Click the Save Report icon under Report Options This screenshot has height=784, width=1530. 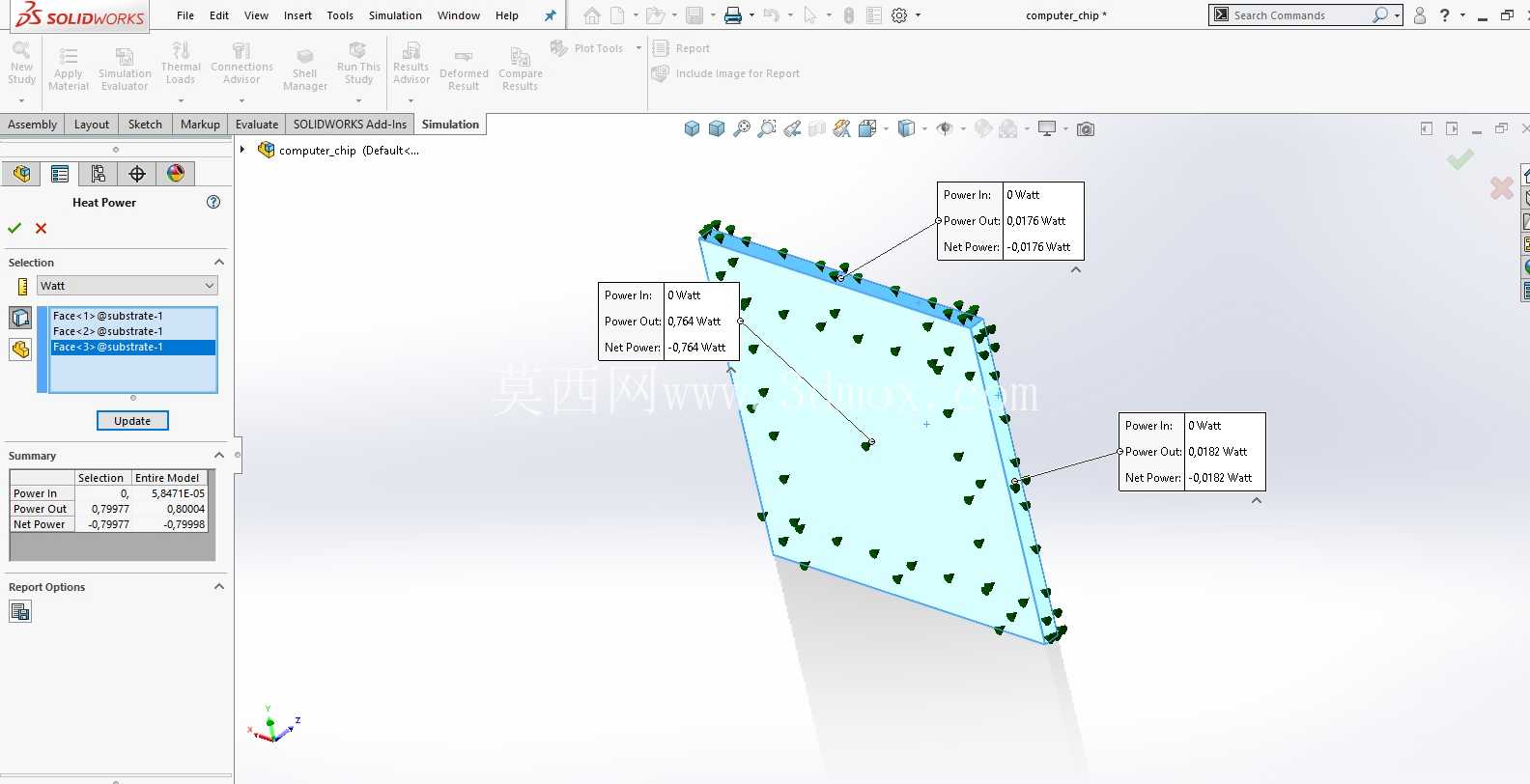pyautogui.click(x=20, y=611)
